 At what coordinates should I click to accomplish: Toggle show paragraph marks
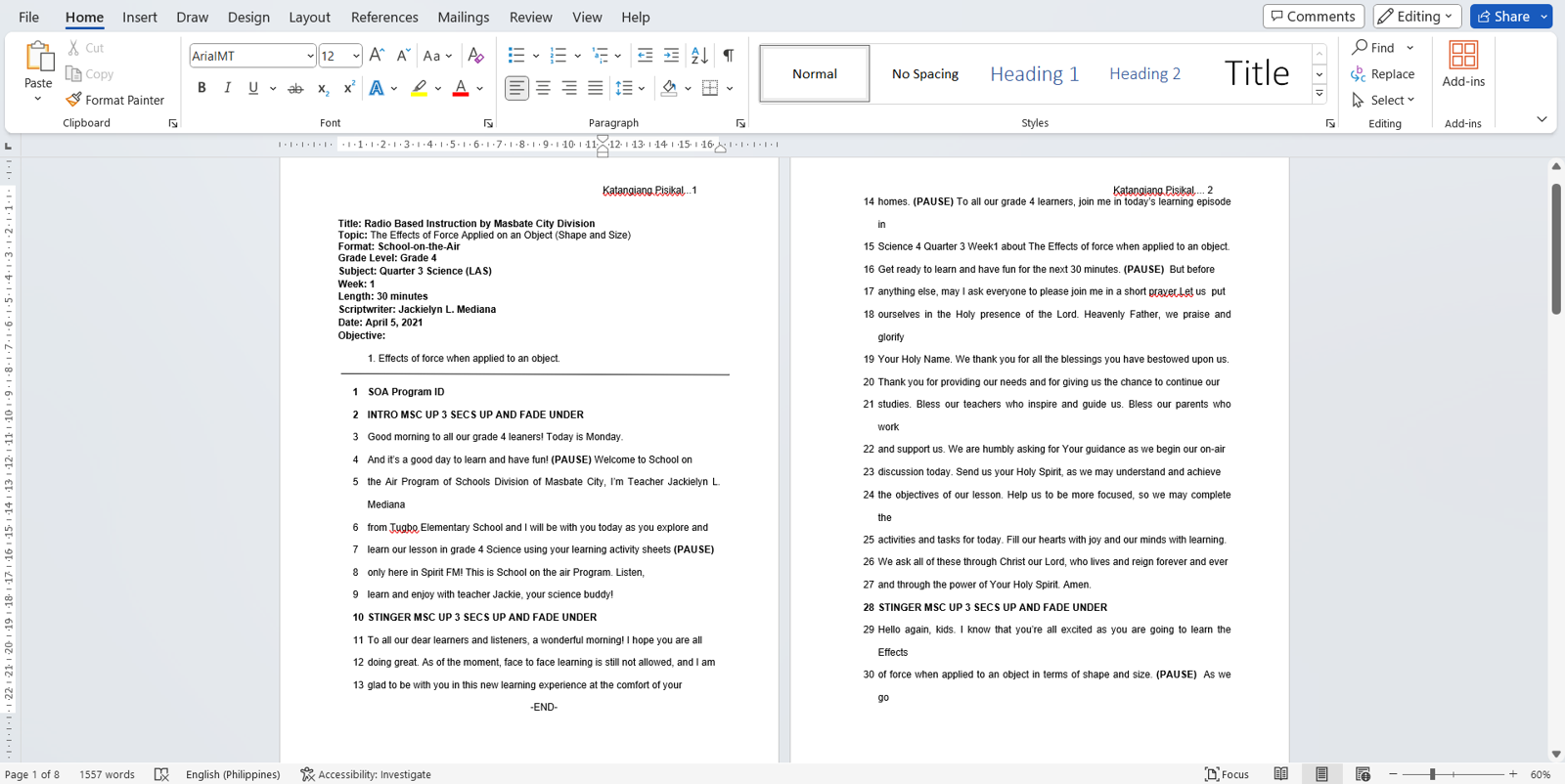(x=728, y=56)
